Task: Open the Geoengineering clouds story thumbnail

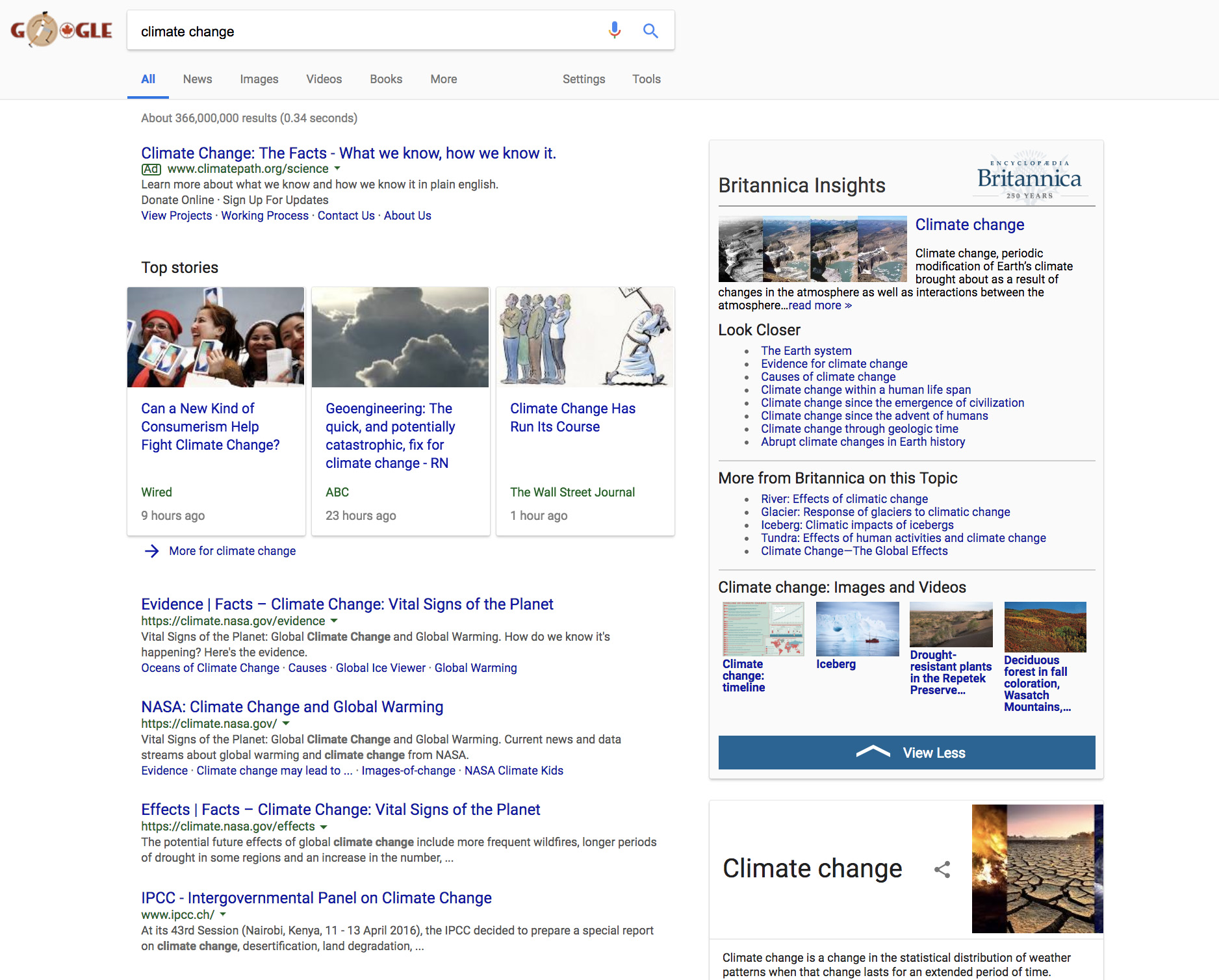Action: 400,337
